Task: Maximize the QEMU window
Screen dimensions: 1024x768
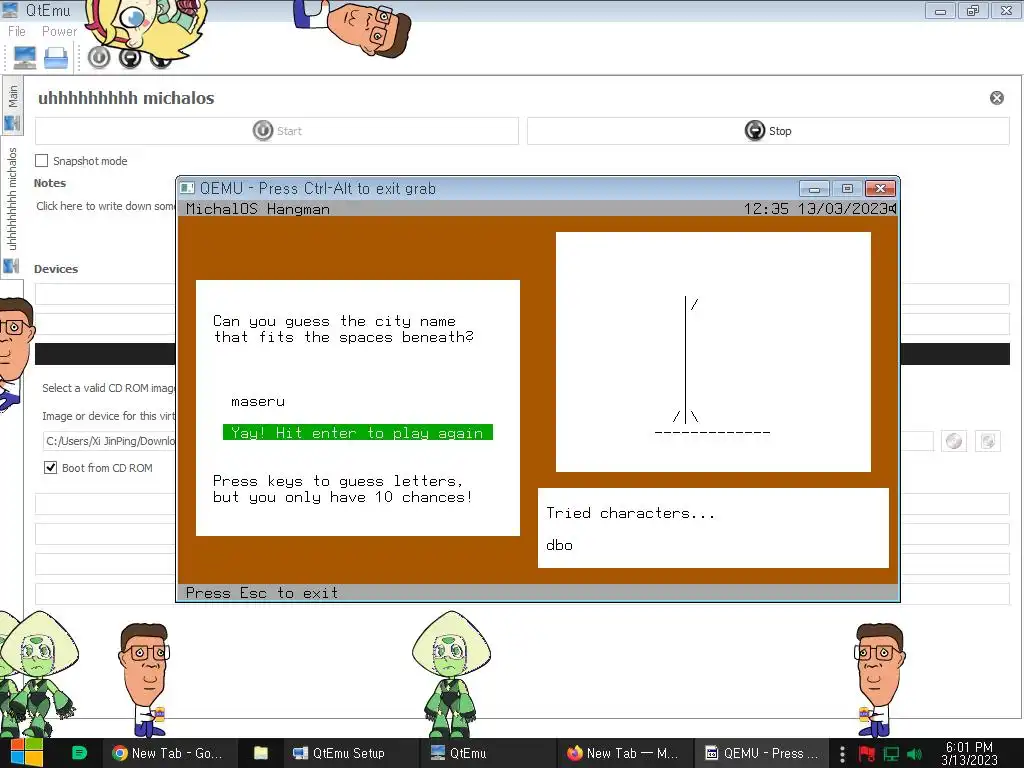Action: pyautogui.click(x=847, y=189)
